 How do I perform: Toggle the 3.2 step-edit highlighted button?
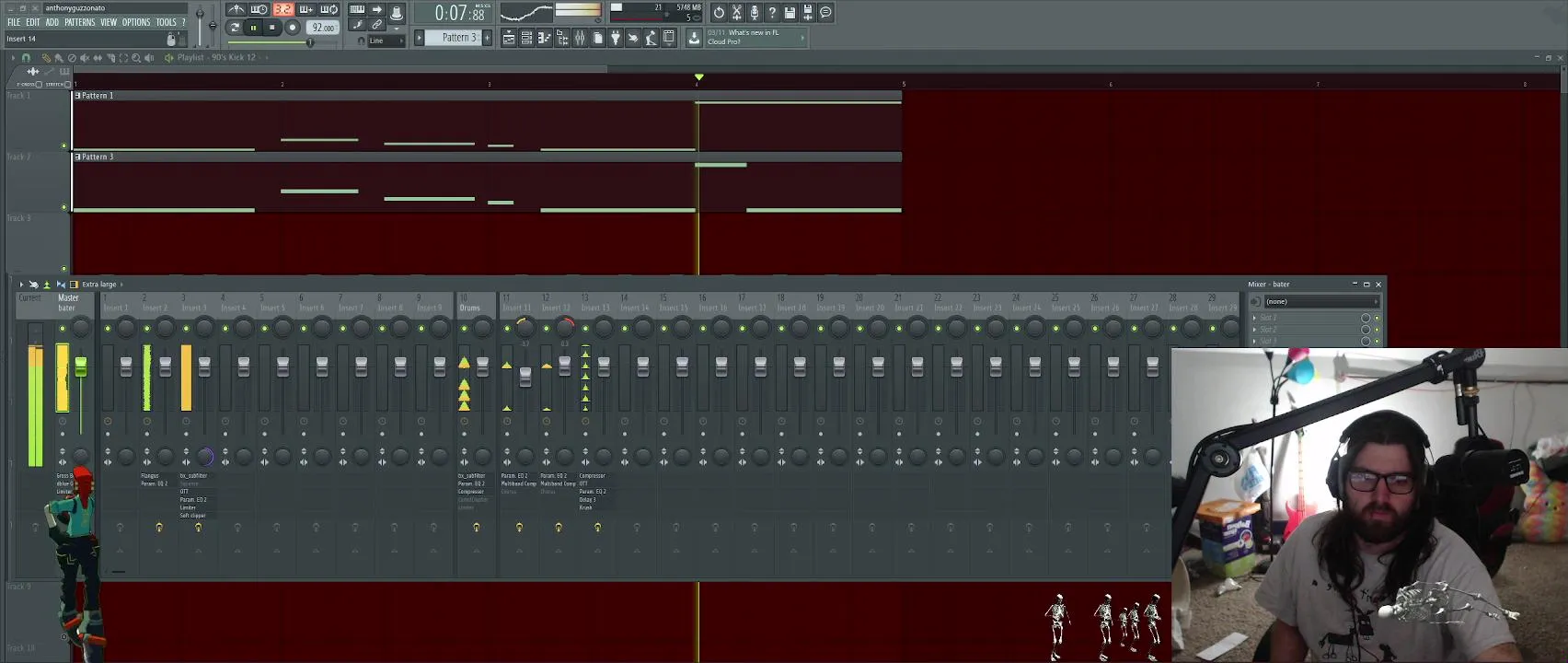(x=282, y=10)
